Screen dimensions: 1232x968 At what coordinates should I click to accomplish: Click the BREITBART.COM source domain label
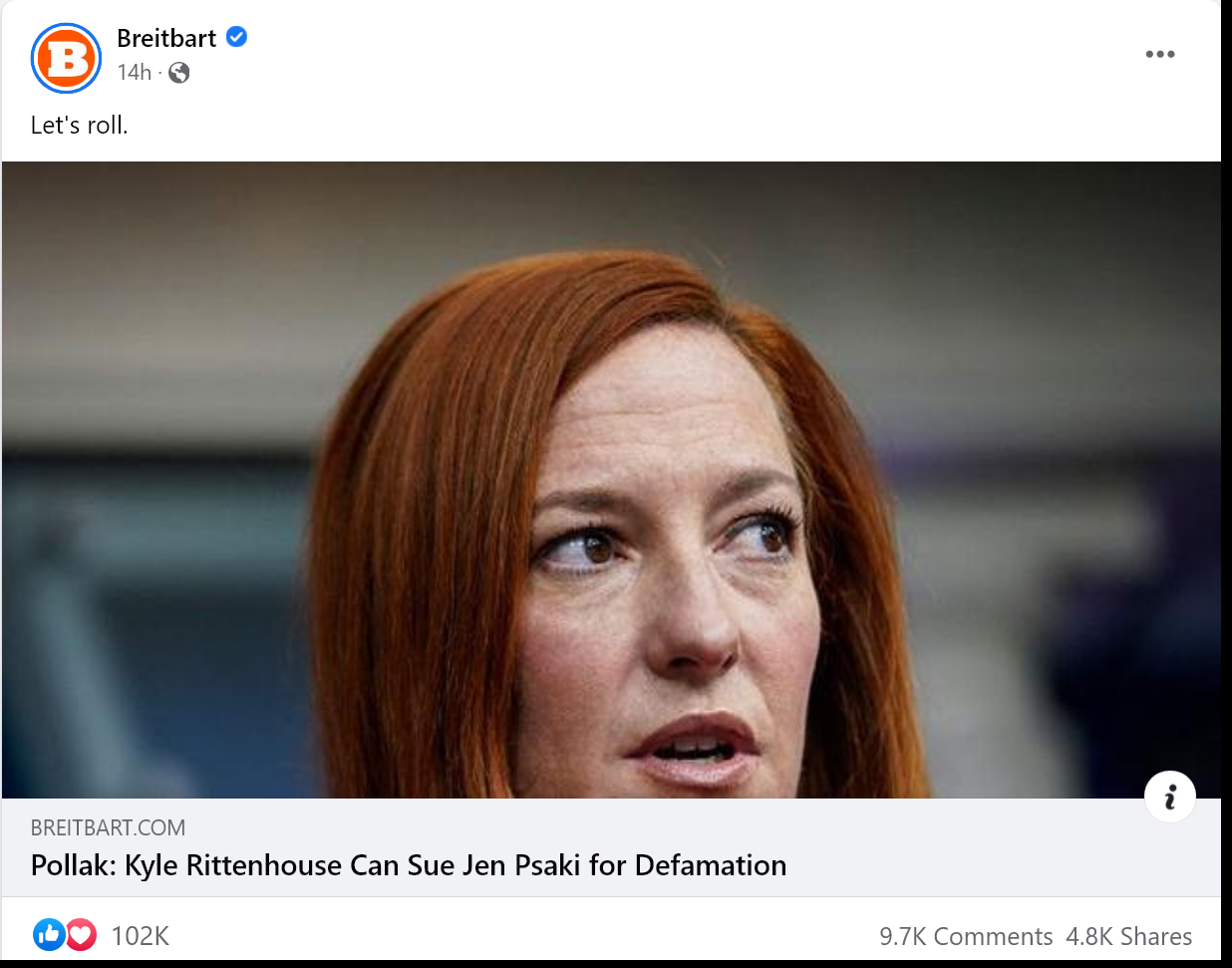click(x=108, y=827)
